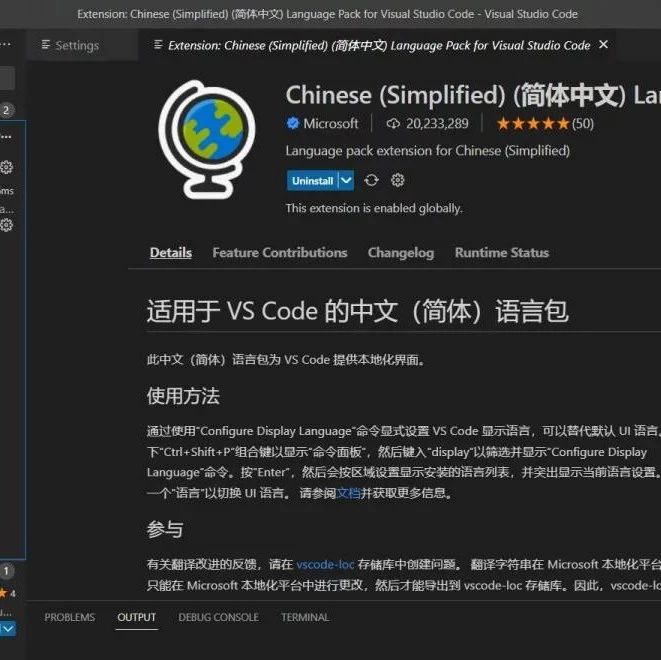This screenshot has width=661, height=660.
Task: Click the globe extension icon
Action: (x=207, y=140)
